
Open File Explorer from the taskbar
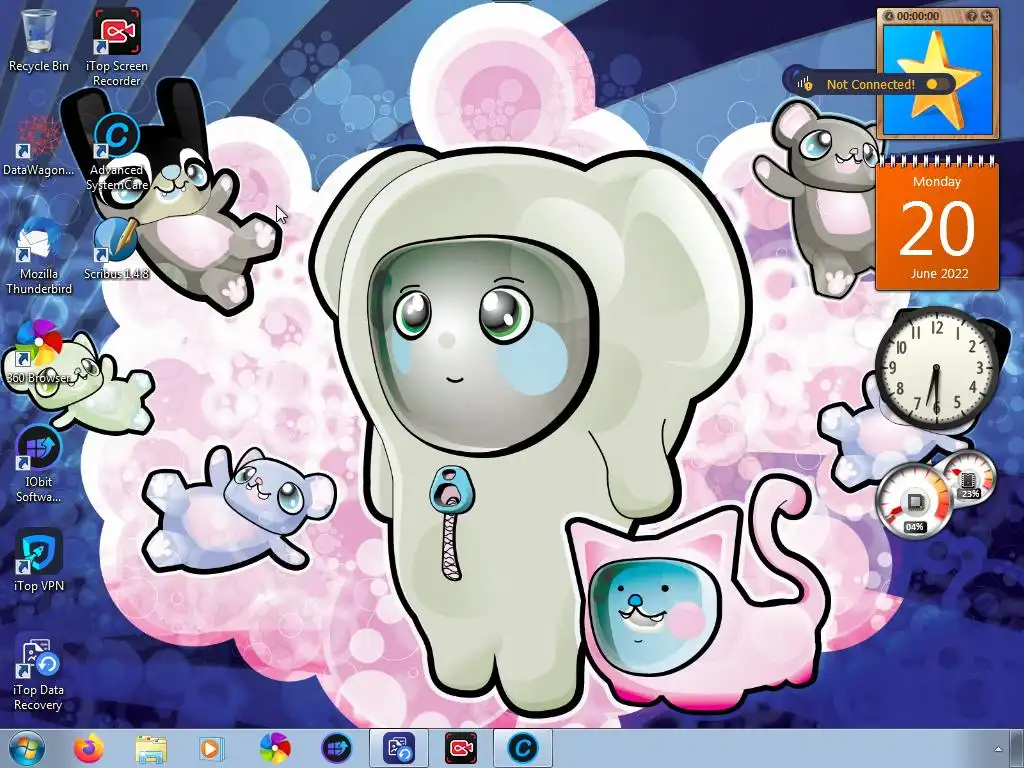tap(151, 748)
